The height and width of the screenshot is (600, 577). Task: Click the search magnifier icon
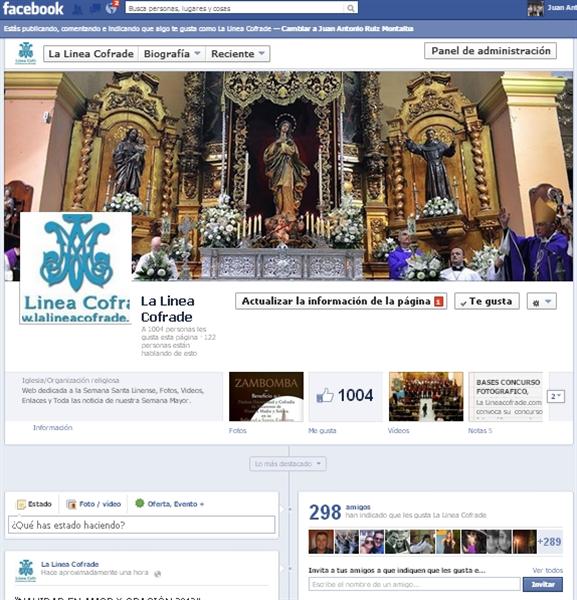(350, 8)
